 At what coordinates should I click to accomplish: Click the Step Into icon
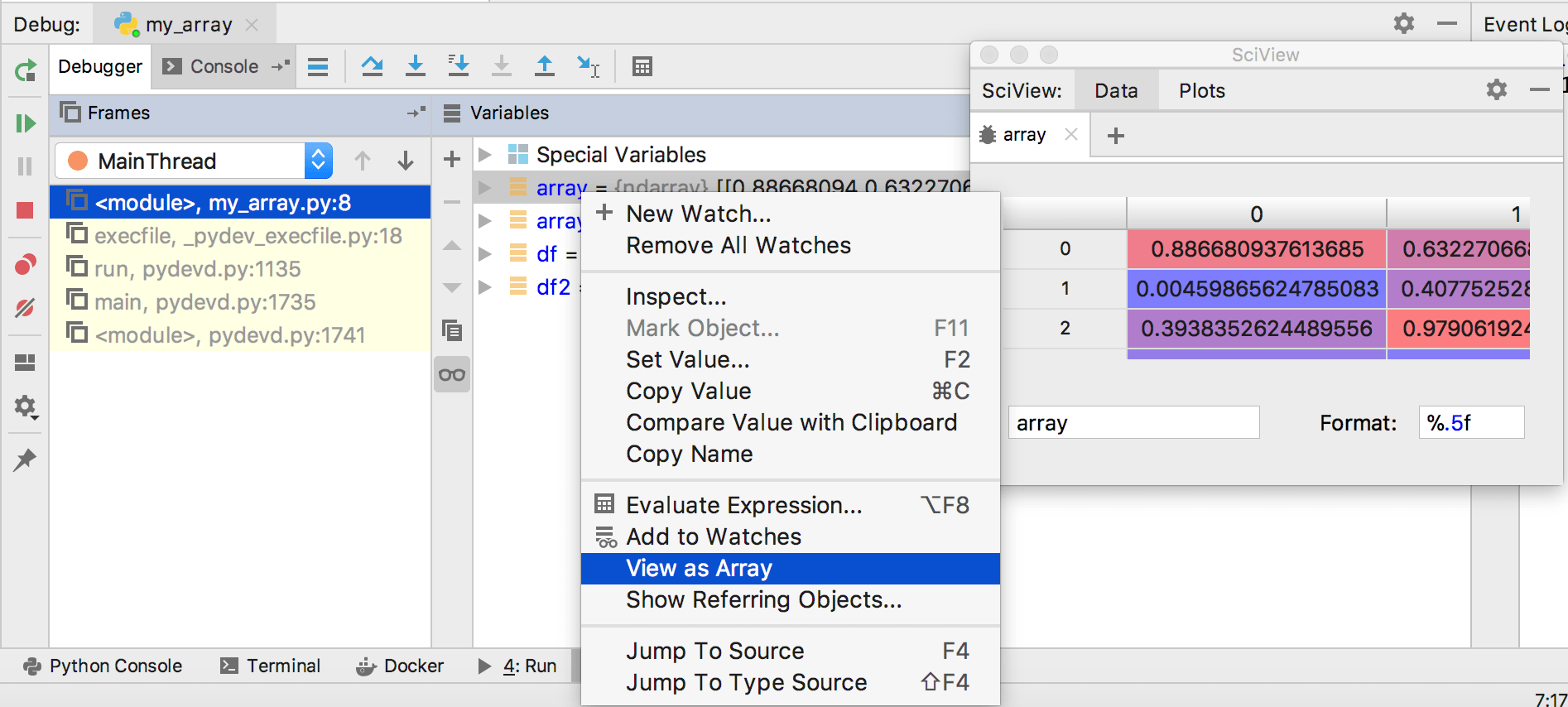pos(416,67)
